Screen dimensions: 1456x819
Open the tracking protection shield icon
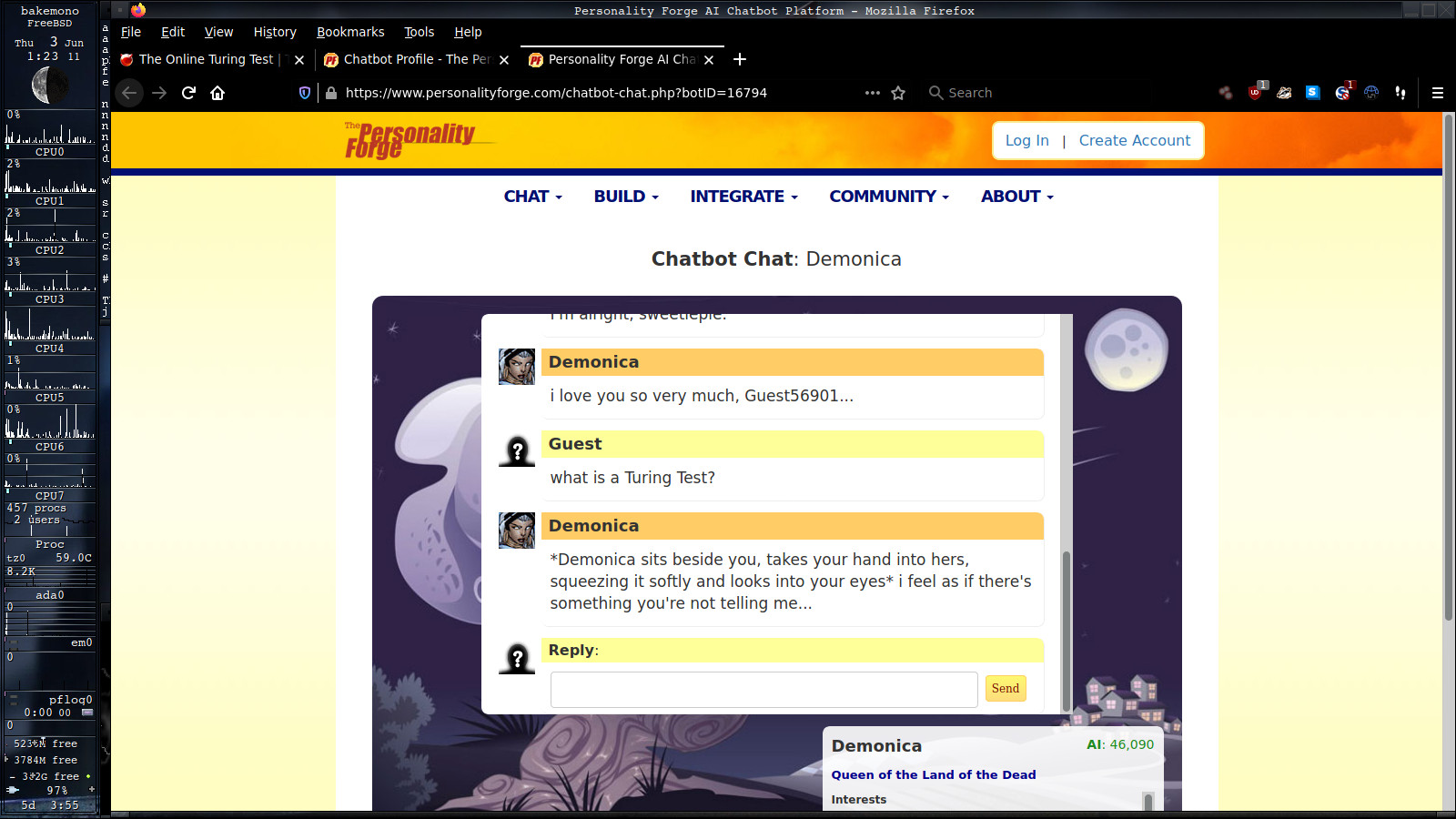click(305, 93)
